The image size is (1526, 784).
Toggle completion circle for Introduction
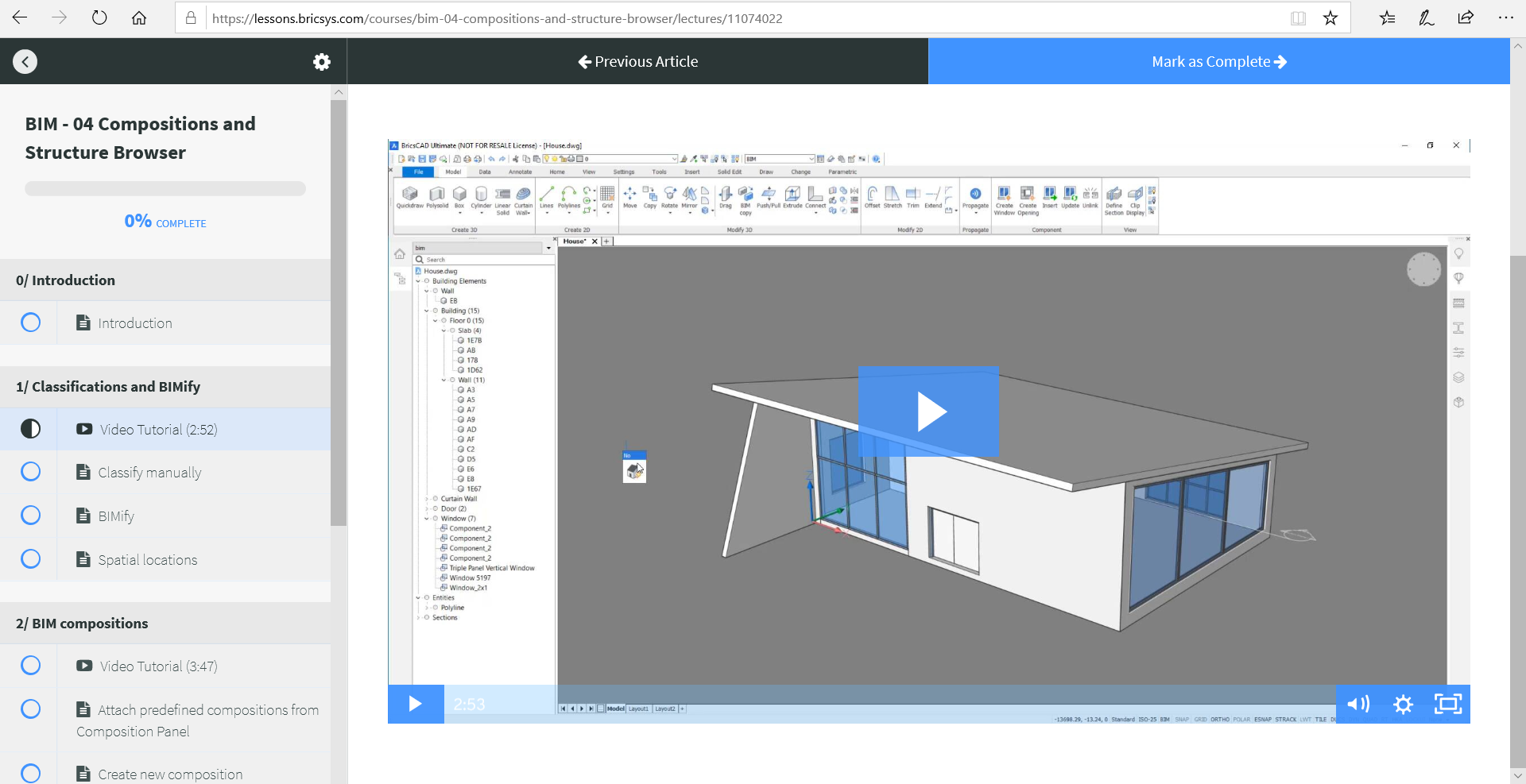pyautogui.click(x=30, y=322)
